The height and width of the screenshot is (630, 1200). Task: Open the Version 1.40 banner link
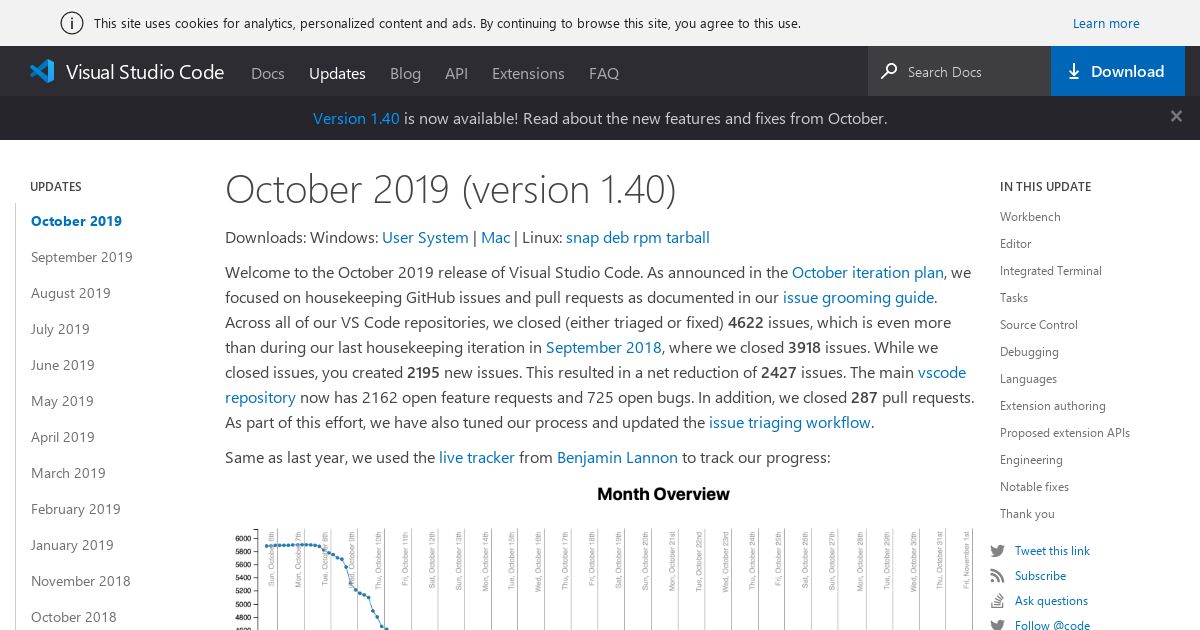tap(356, 118)
